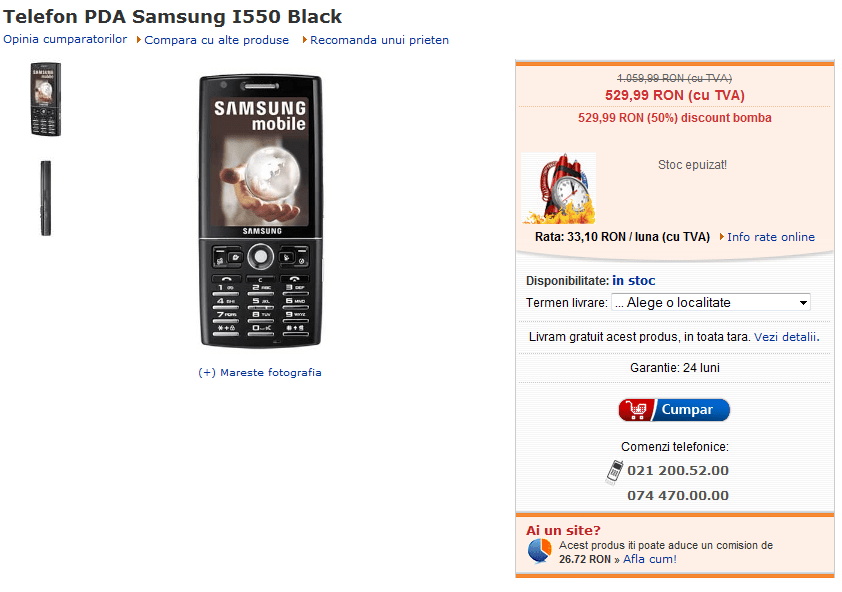Click the Afla cum! commission link
The width and height of the screenshot is (842, 592).
[x=650, y=559]
